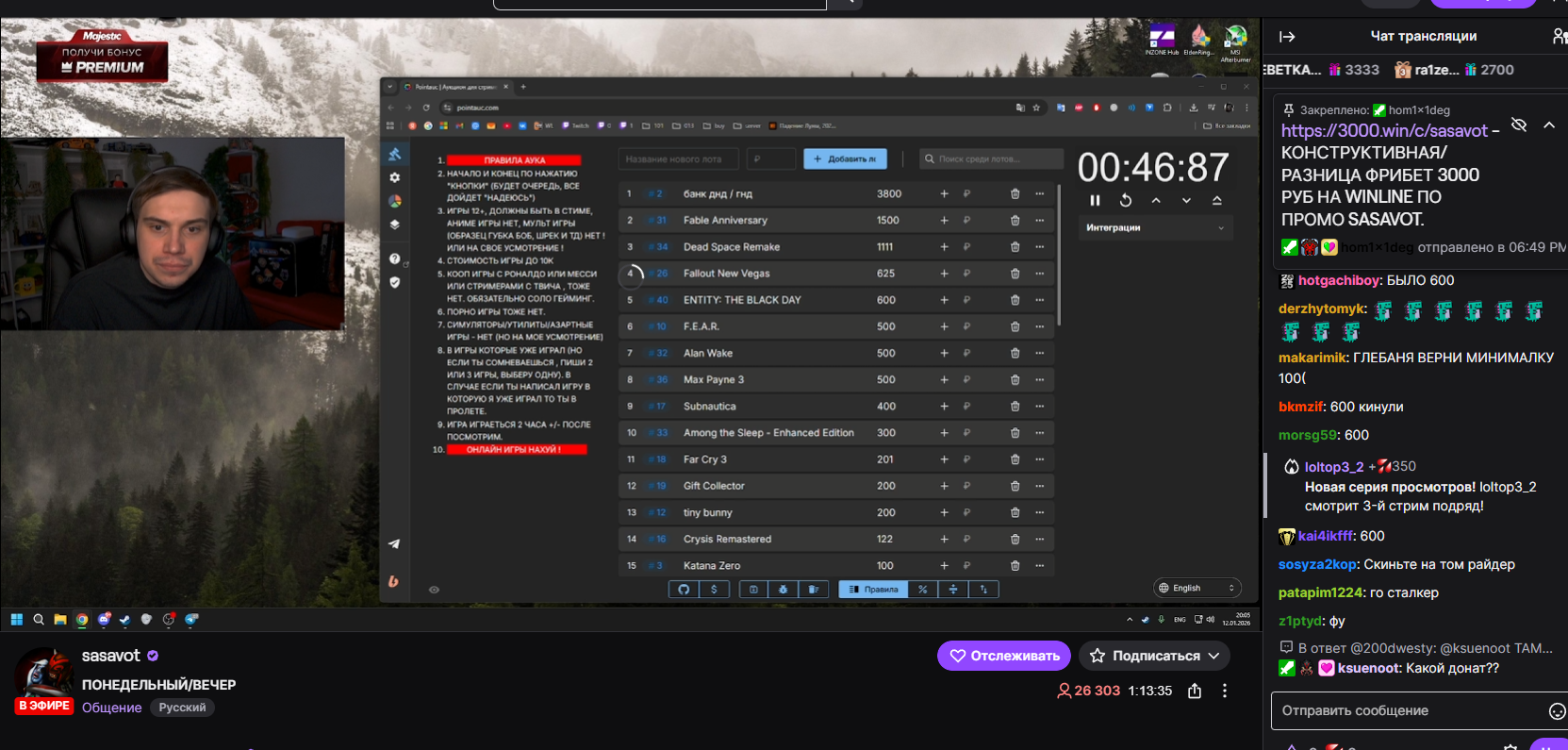Hide the pinned chat message
The width and height of the screenshot is (1568, 750).
coord(1519,125)
